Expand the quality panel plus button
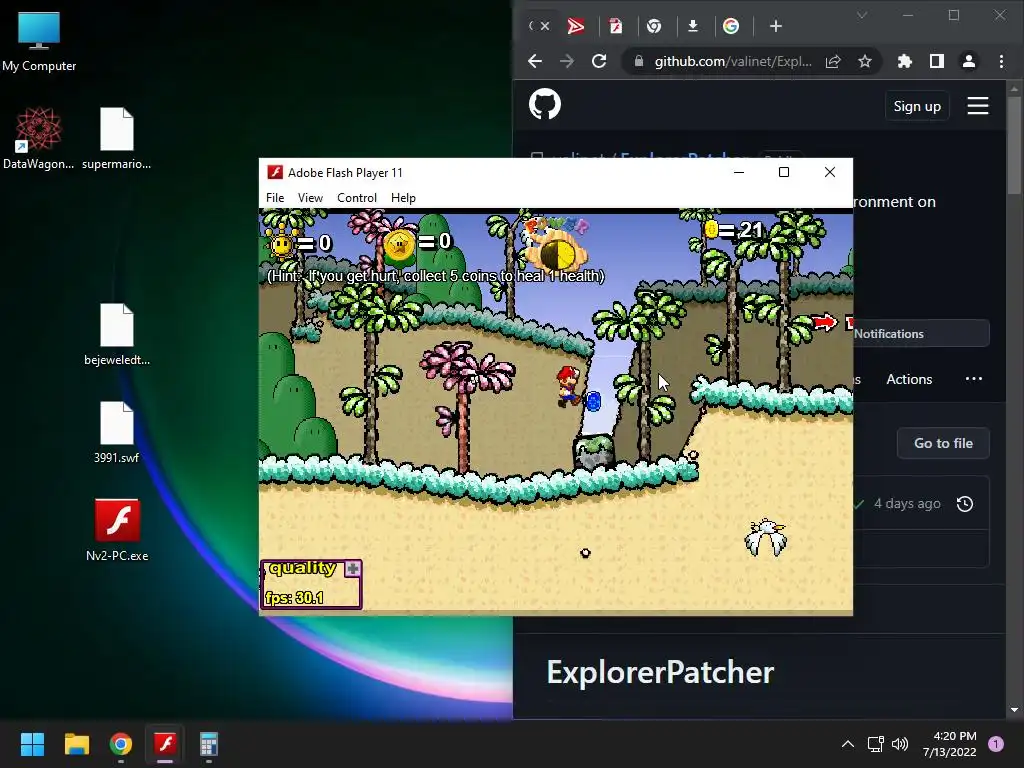Viewport: 1024px width, 768px height. click(353, 568)
